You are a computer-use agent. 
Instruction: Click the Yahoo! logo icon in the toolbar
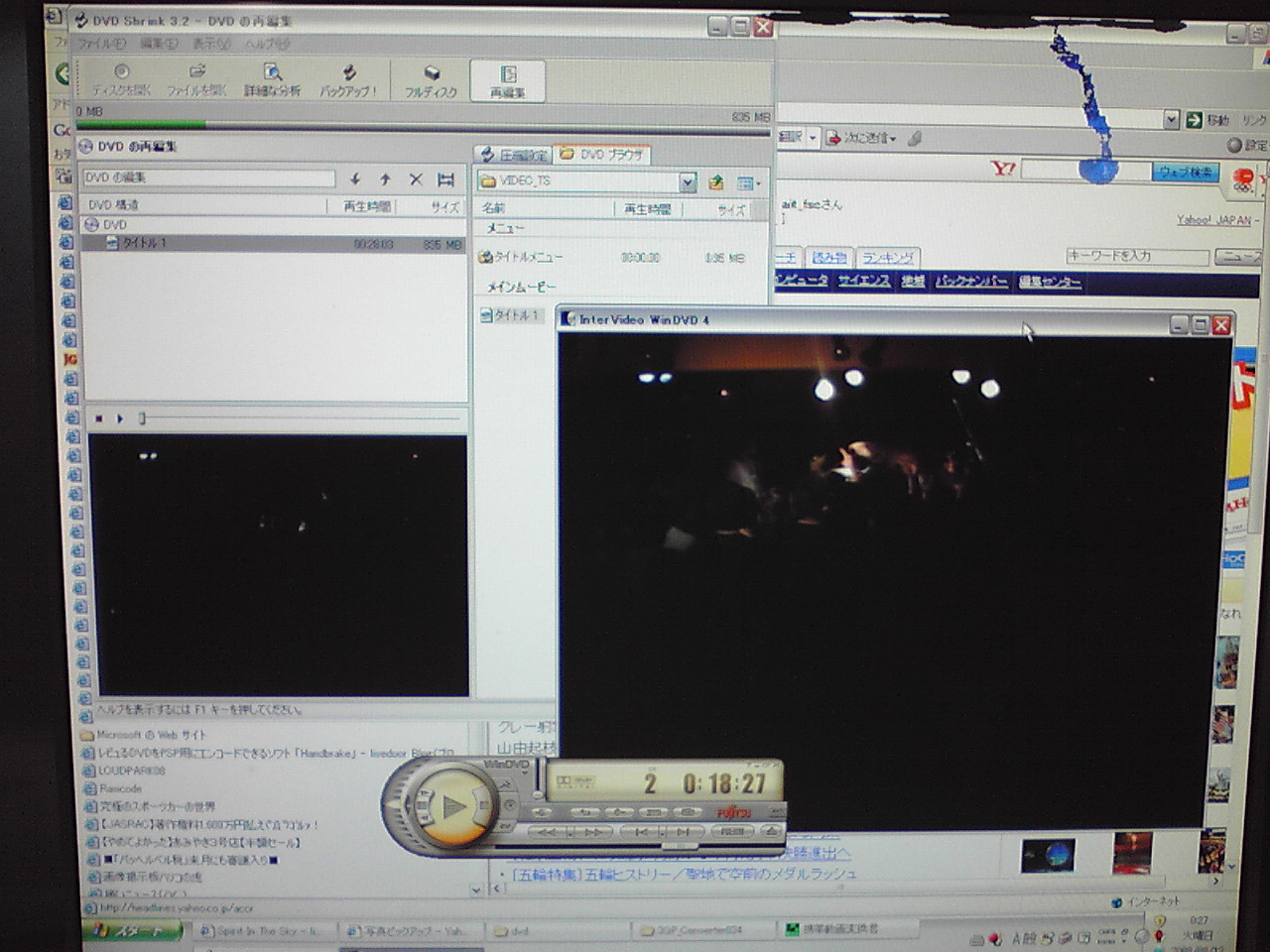tap(1003, 169)
